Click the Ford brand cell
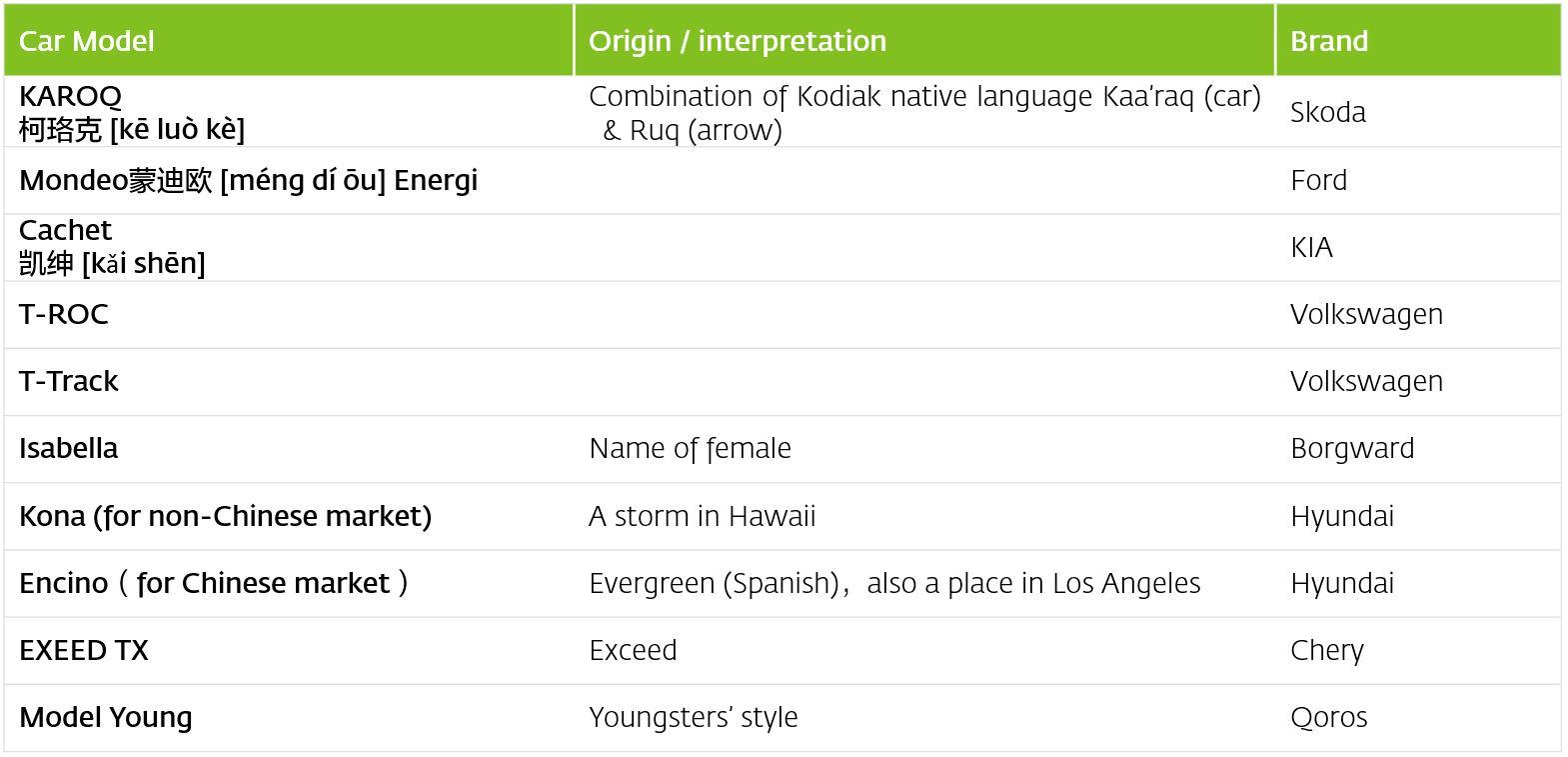 click(x=1418, y=181)
